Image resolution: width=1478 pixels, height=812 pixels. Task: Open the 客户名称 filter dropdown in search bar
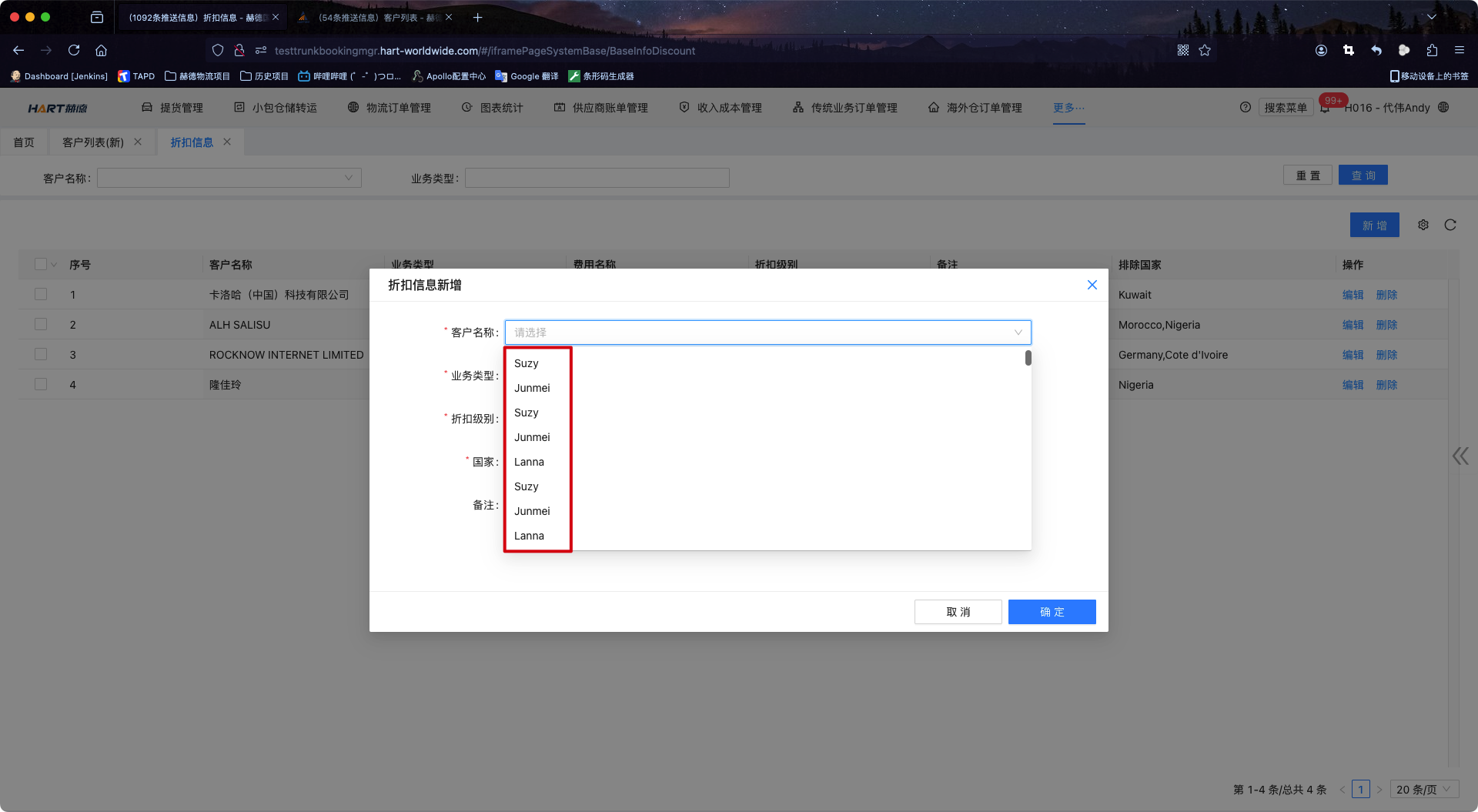coord(229,178)
